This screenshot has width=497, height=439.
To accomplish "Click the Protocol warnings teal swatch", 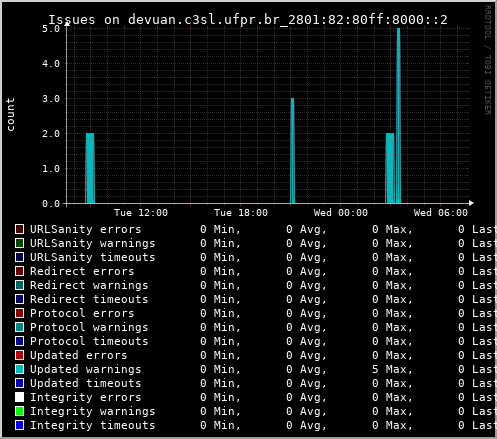I will pos(19,327).
